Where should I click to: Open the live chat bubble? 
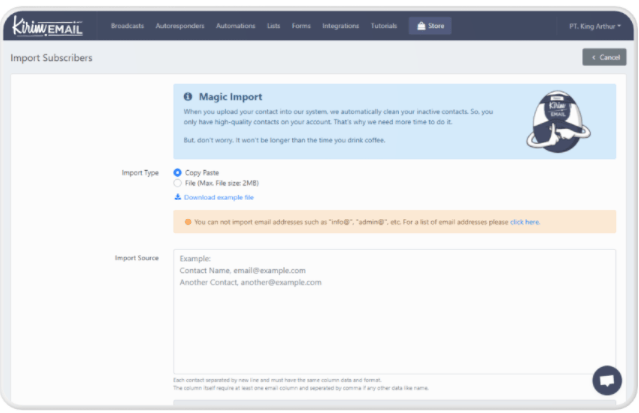coord(606,381)
